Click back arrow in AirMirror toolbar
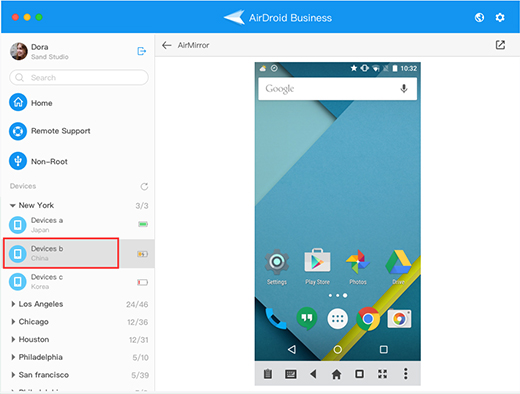Image resolution: width=520 pixels, height=394 pixels. click(x=313, y=374)
